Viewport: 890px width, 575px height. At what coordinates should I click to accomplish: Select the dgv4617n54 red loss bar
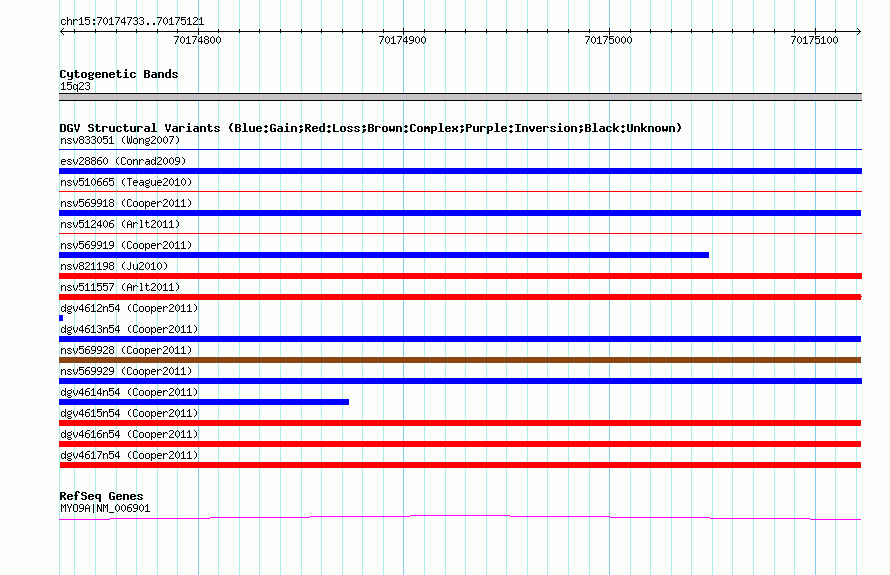coord(460,465)
